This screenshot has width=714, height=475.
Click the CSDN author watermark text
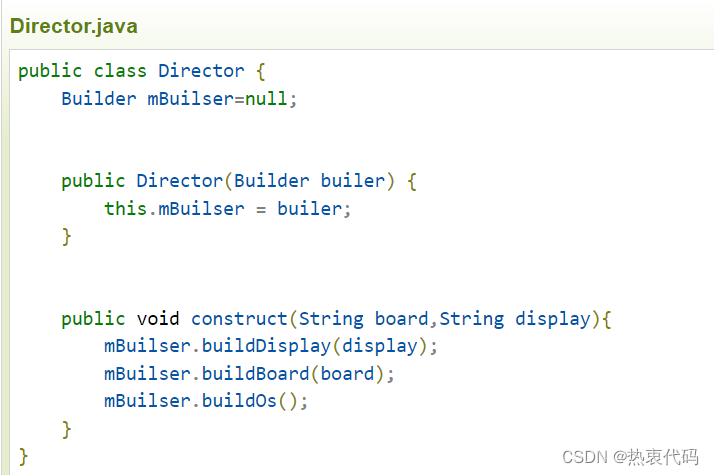(x=630, y=457)
